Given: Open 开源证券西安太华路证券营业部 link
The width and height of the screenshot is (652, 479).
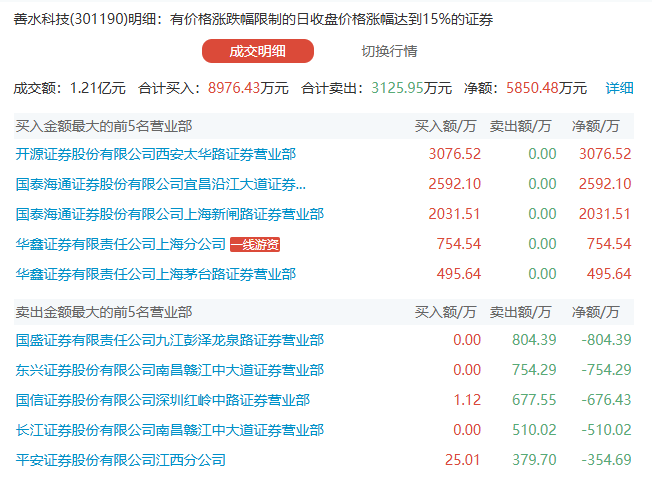Looking at the screenshot, I should [156, 154].
